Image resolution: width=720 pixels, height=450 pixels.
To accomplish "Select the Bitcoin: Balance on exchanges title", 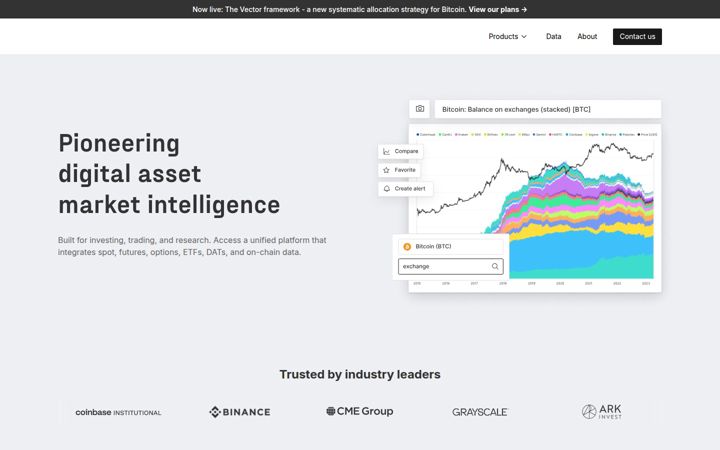I will (548, 109).
